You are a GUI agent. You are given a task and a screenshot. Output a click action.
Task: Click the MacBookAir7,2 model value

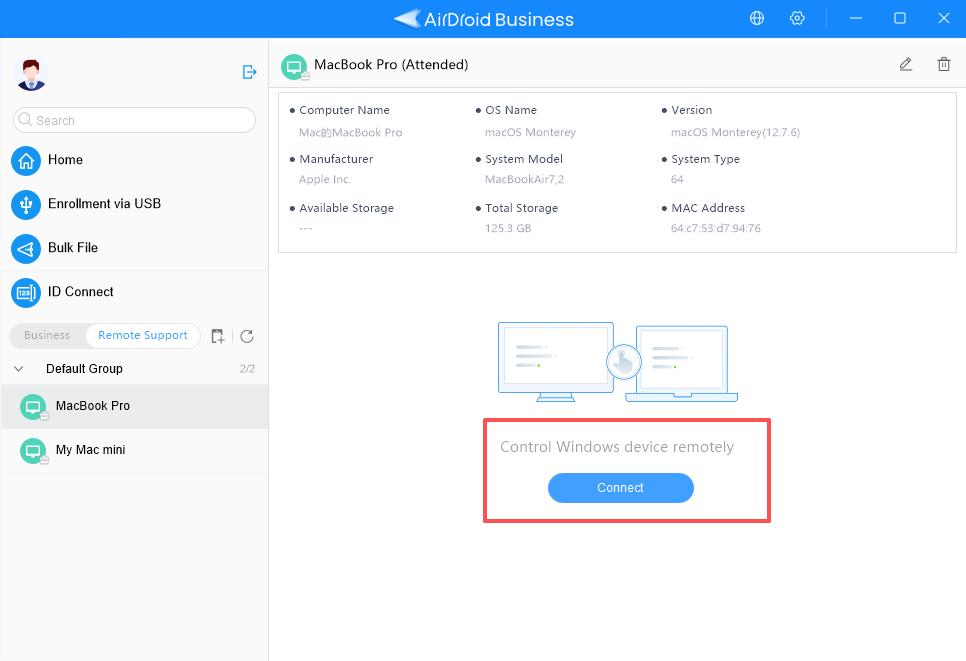click(524, 179)
